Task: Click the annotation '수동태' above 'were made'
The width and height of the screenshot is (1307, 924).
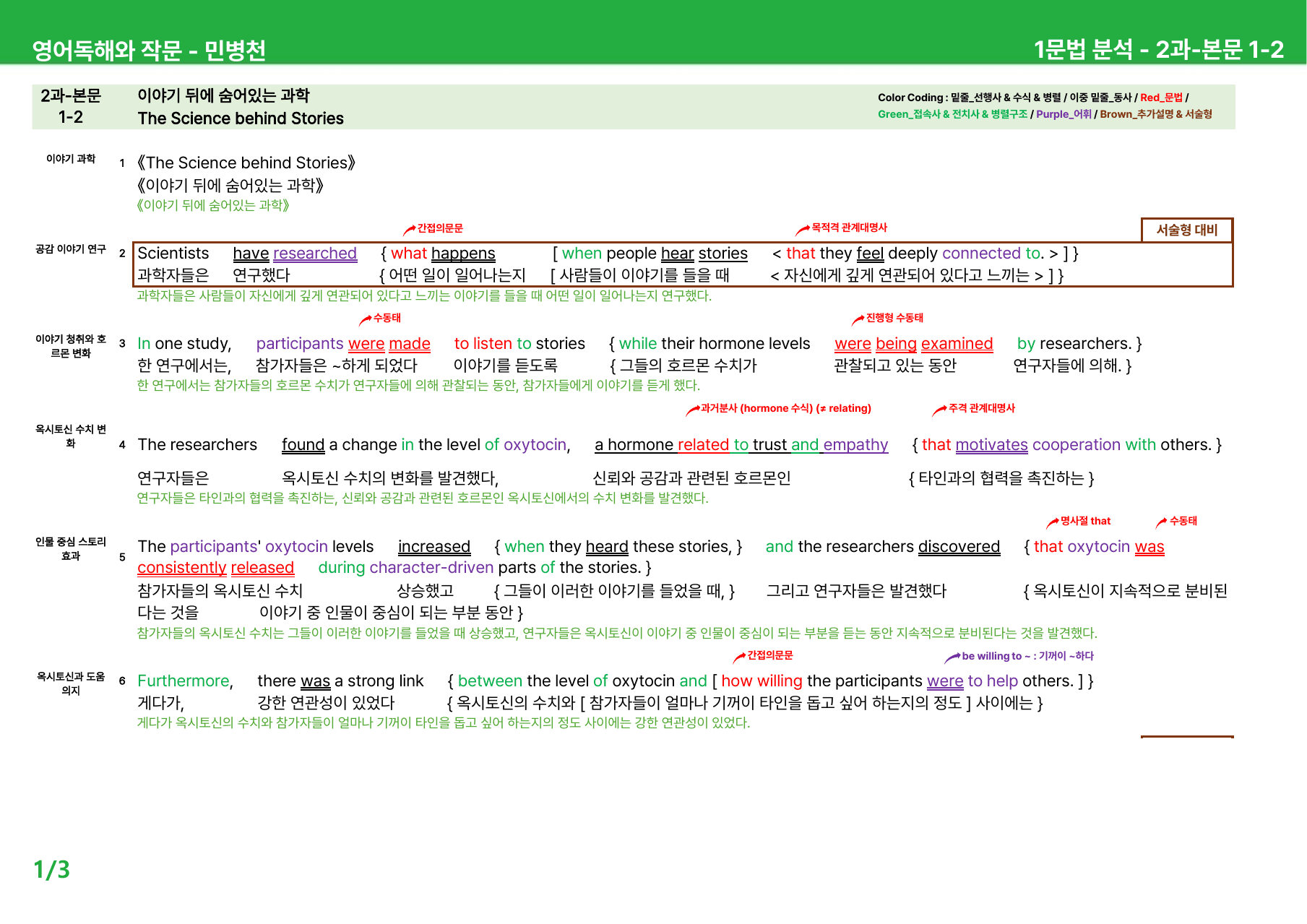Action: (387, 318)
